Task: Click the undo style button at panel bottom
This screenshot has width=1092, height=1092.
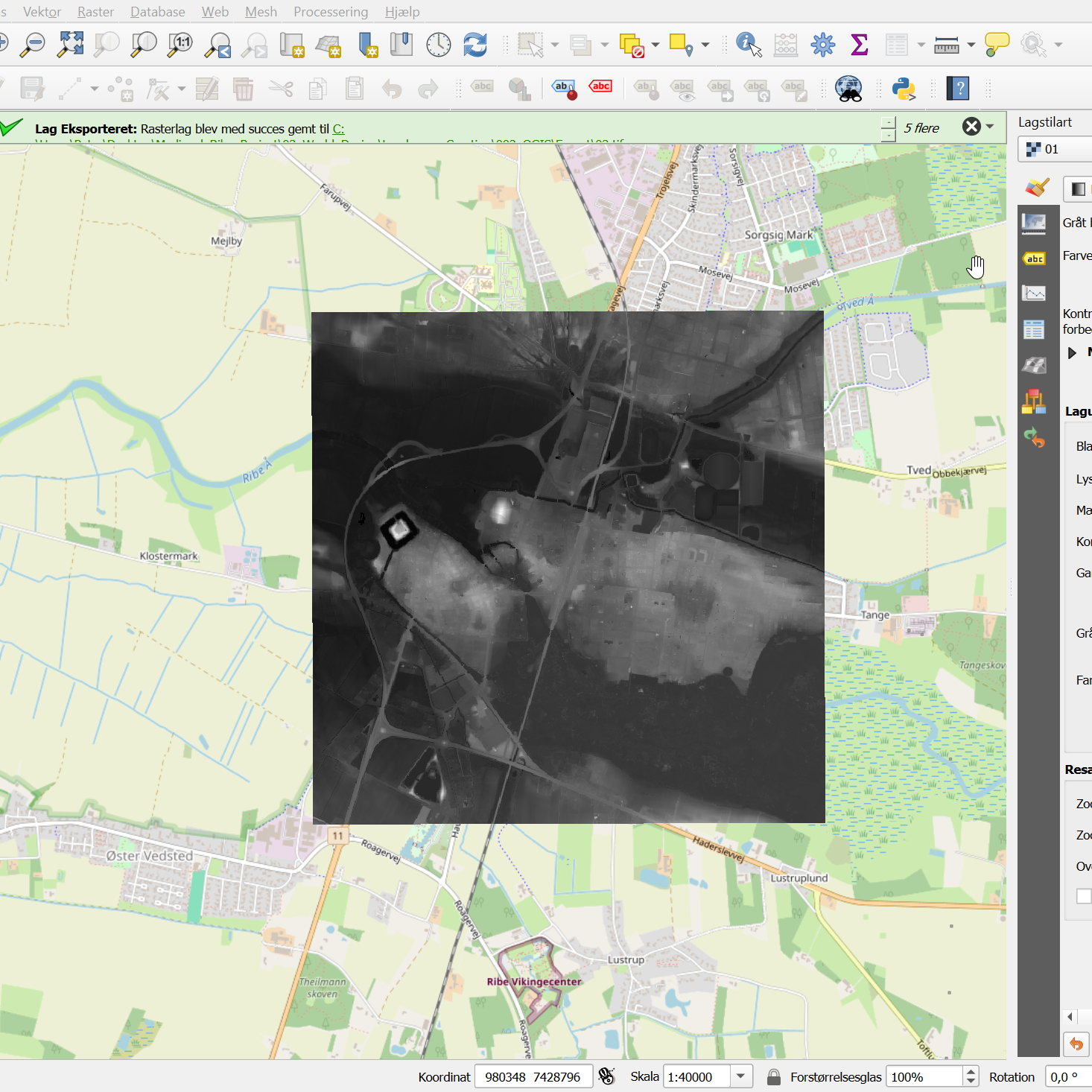Action: [1076, 1044]
